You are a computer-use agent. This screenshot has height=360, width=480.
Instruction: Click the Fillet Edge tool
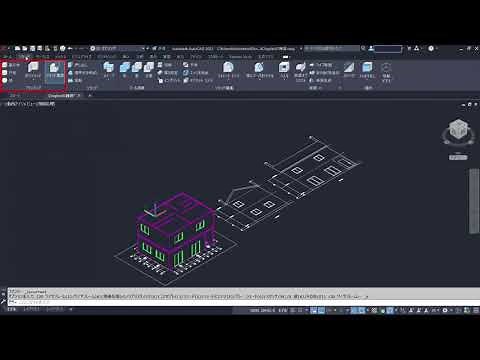(x=228, y=70)
